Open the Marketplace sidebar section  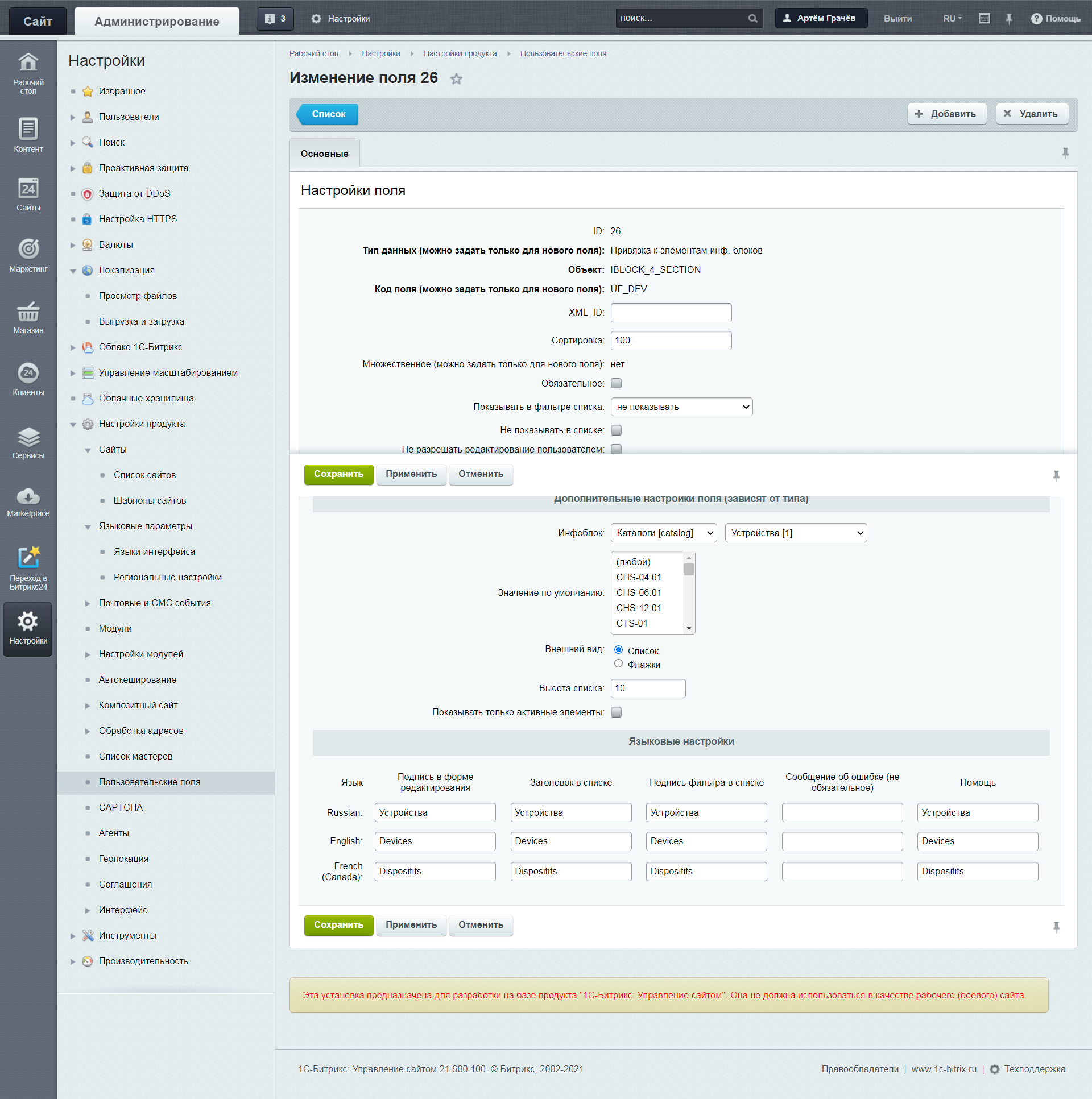pos(28,501)
